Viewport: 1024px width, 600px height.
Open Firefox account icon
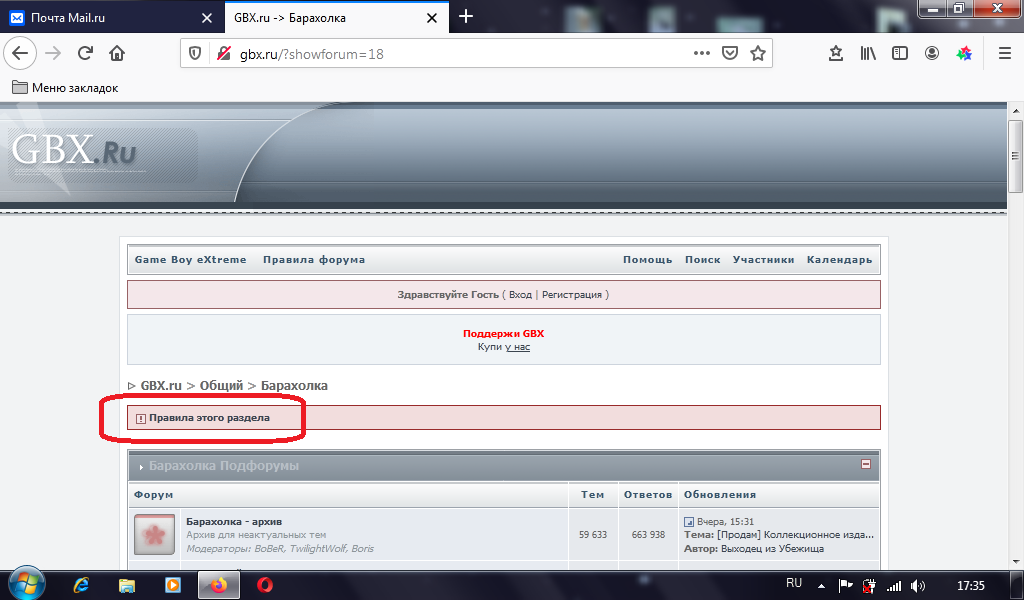[932, 54]
